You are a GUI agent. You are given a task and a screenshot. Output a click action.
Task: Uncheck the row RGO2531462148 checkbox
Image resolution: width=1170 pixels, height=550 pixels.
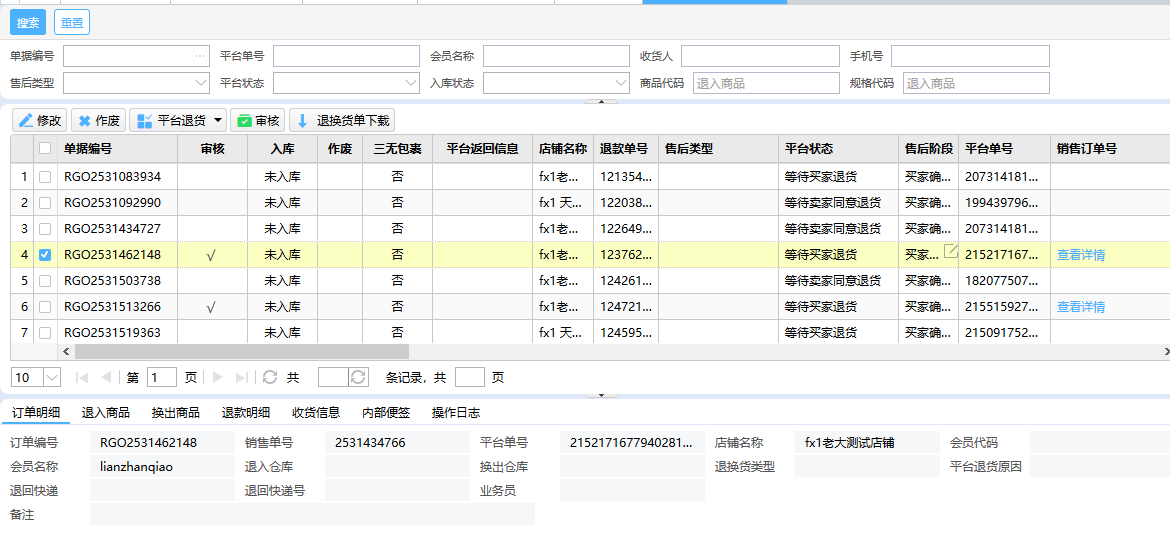pos(44,255)
